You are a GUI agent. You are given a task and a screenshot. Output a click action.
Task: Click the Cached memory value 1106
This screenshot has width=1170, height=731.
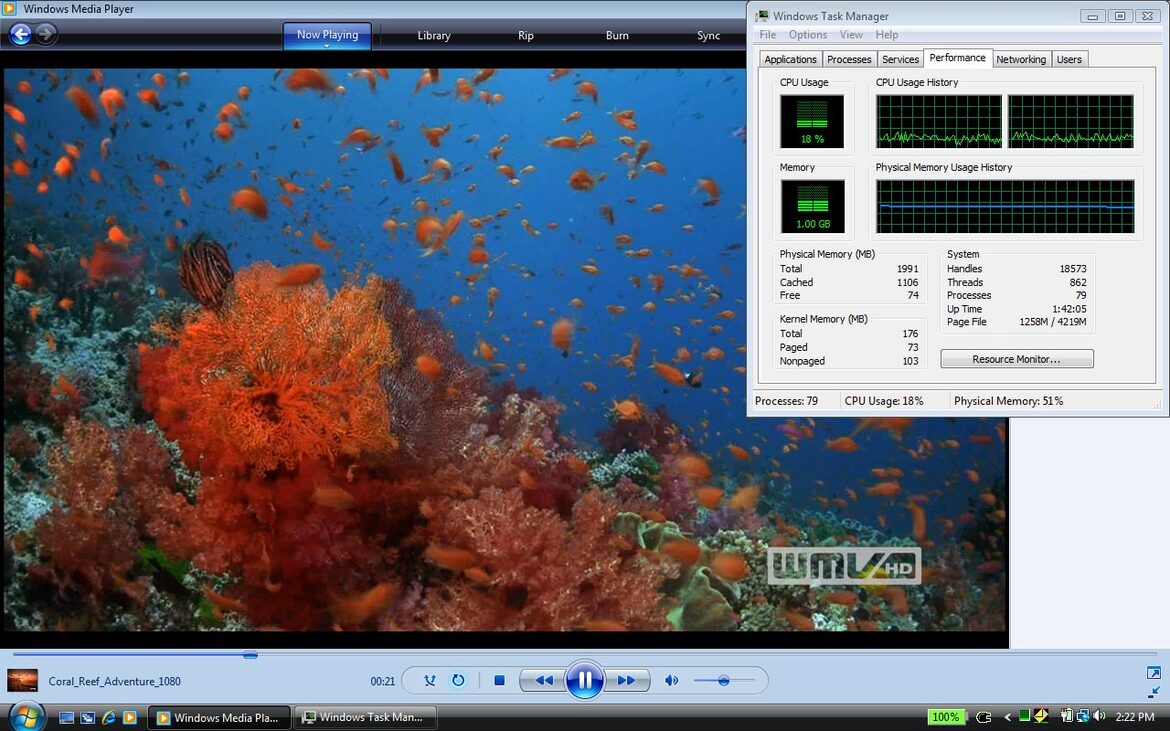tap(907, 282)
